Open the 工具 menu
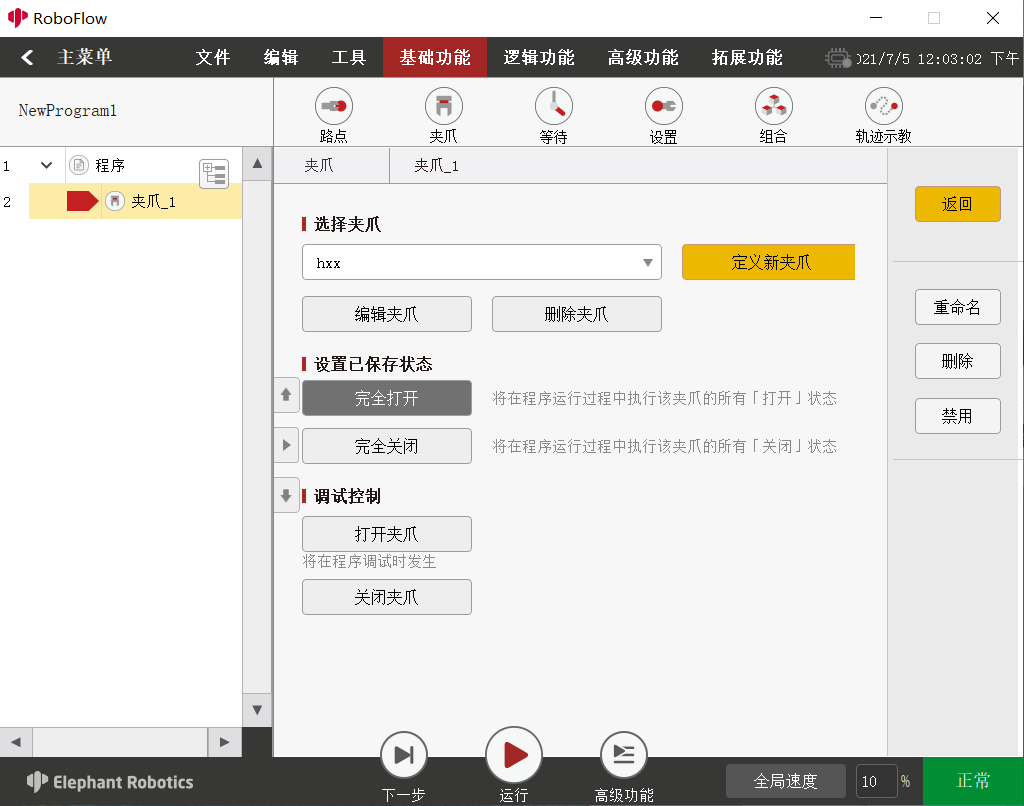This screenshot has height=806, width=1024. coord(349,57)
